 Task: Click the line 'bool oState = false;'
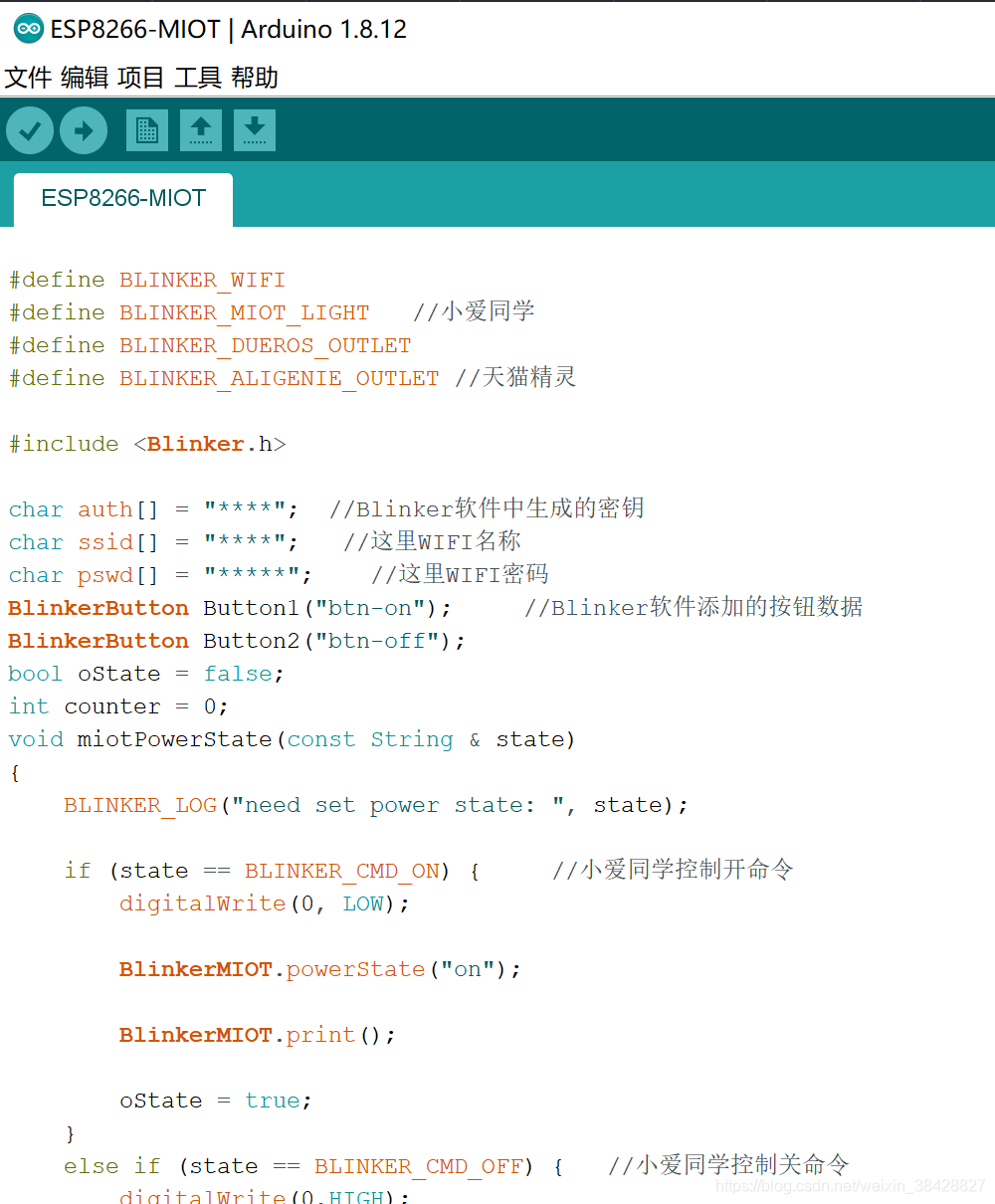point(146,674)
